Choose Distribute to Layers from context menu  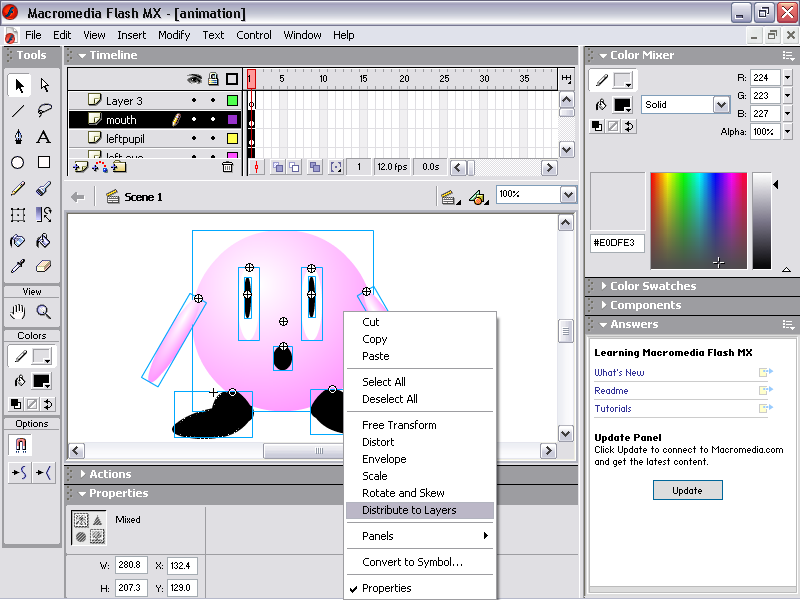409,510
